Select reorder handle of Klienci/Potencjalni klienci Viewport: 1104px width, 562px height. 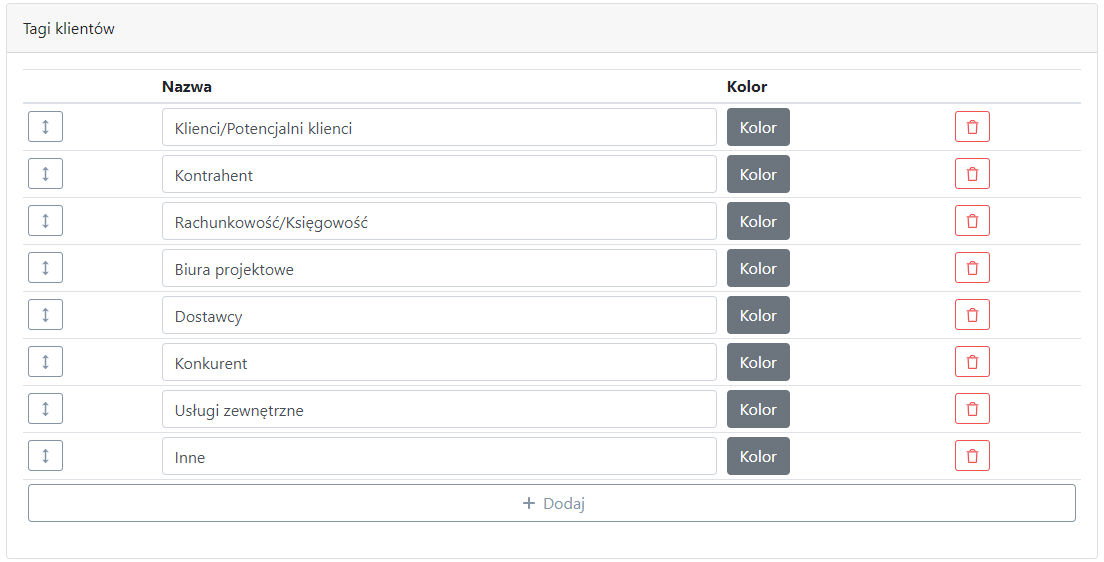(46, 127)
